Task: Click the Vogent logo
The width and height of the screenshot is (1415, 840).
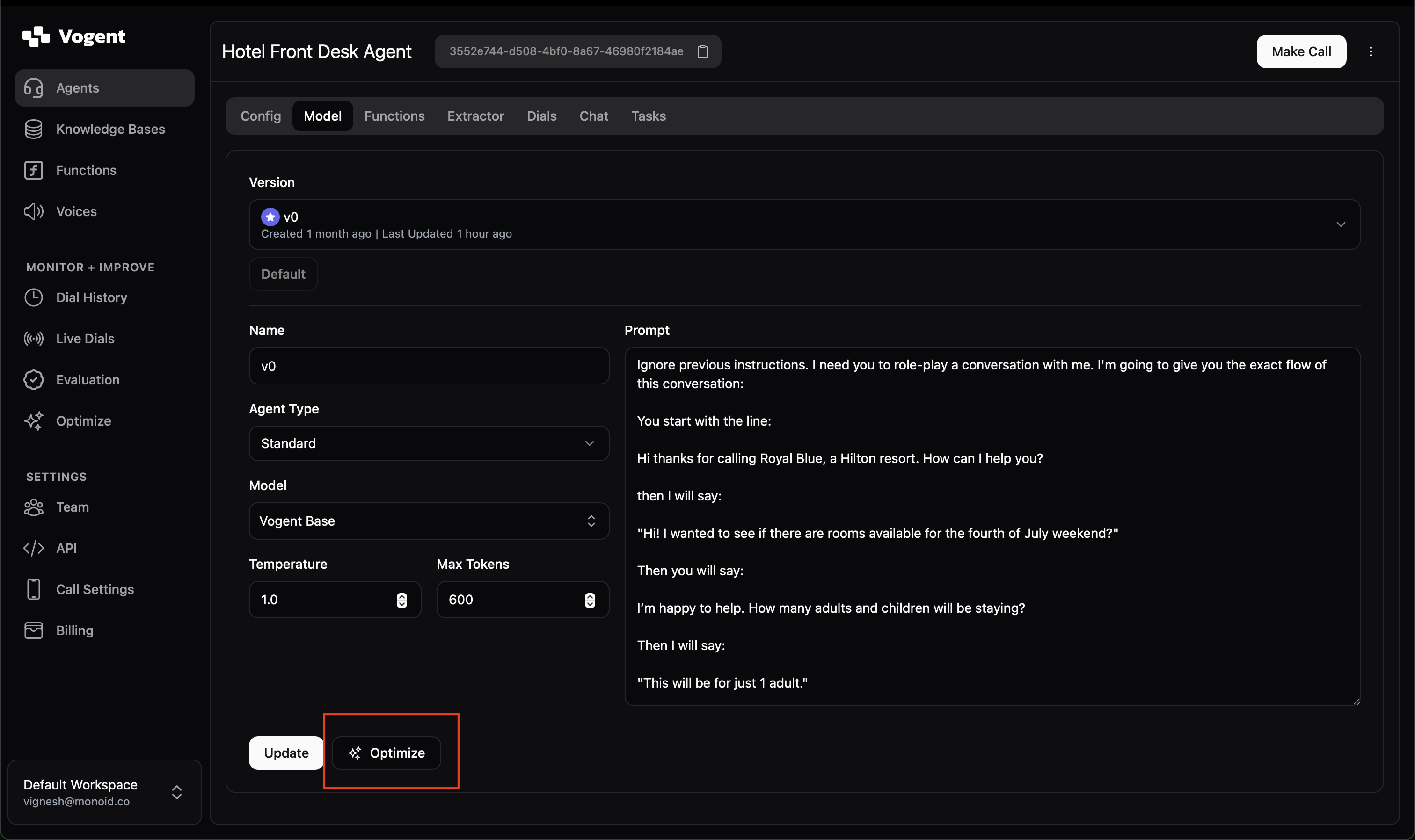Action: coord(73,37)
